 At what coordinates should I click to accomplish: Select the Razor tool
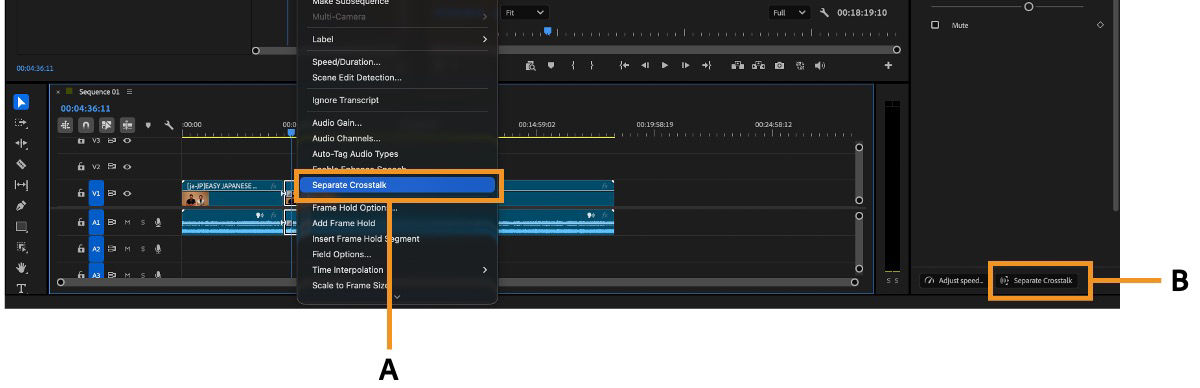[x=21, y=164]
